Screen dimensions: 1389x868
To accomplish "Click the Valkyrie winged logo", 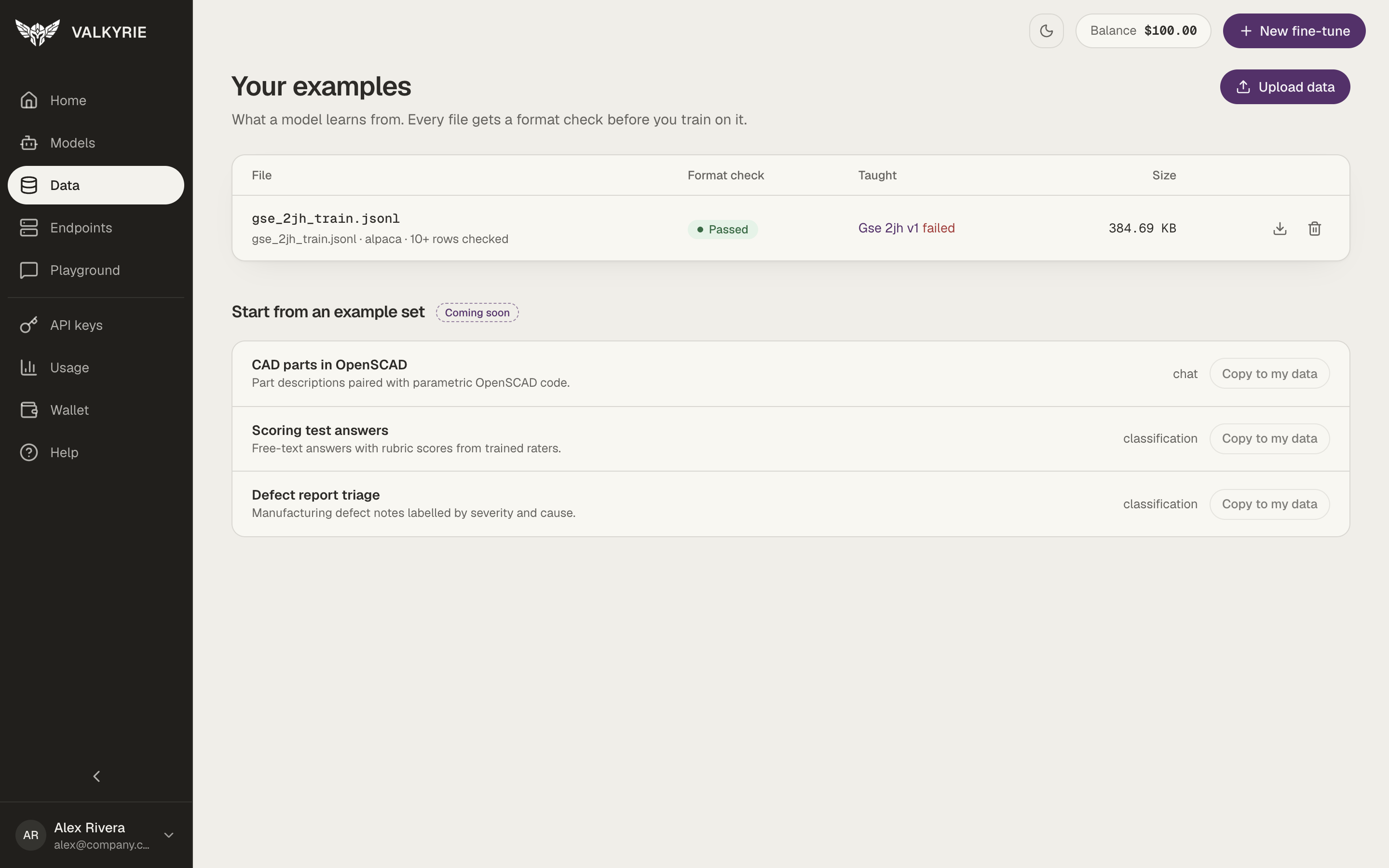I will (x=37, y=32).
